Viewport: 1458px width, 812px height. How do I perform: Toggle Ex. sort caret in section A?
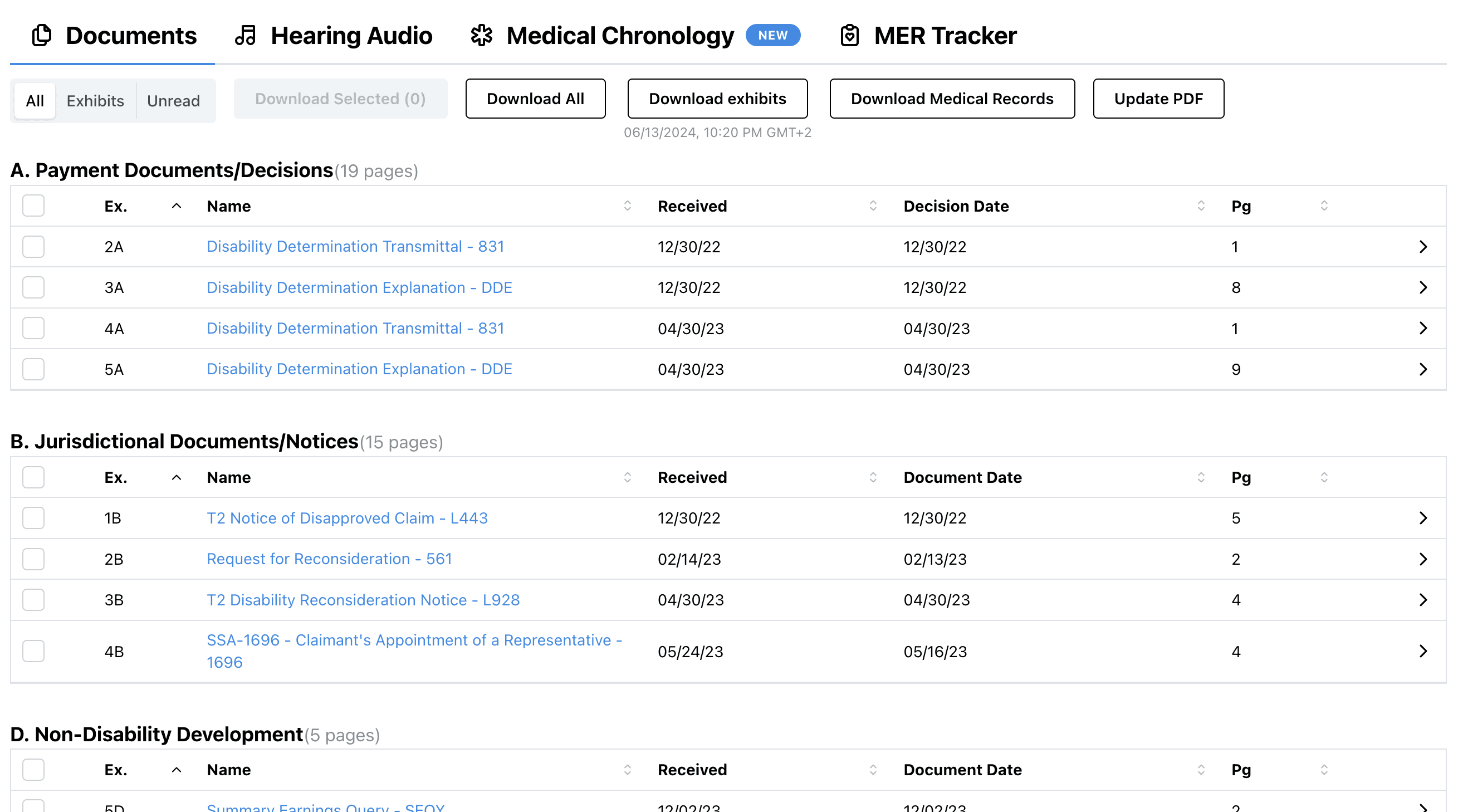[x=177, y=206]
